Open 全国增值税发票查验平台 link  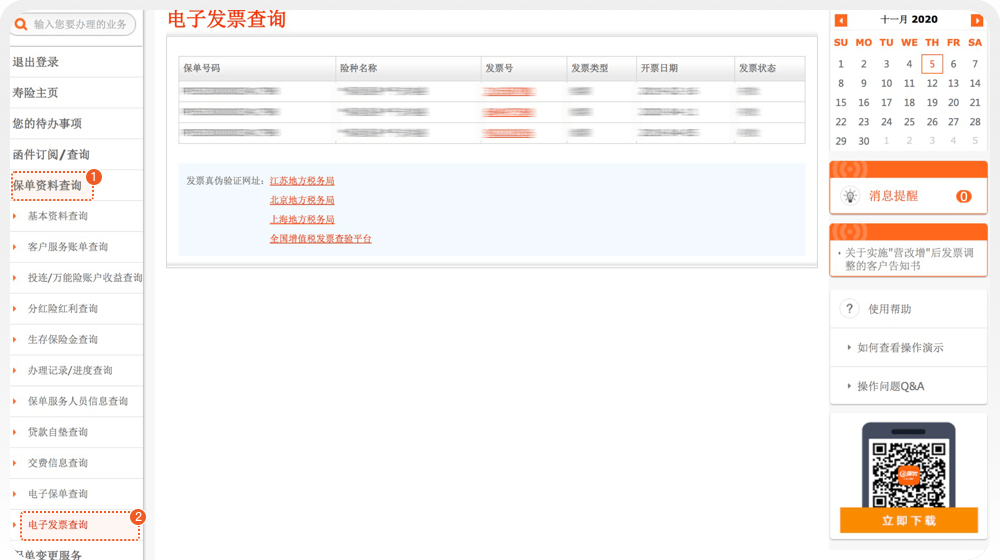pos(320,239)
